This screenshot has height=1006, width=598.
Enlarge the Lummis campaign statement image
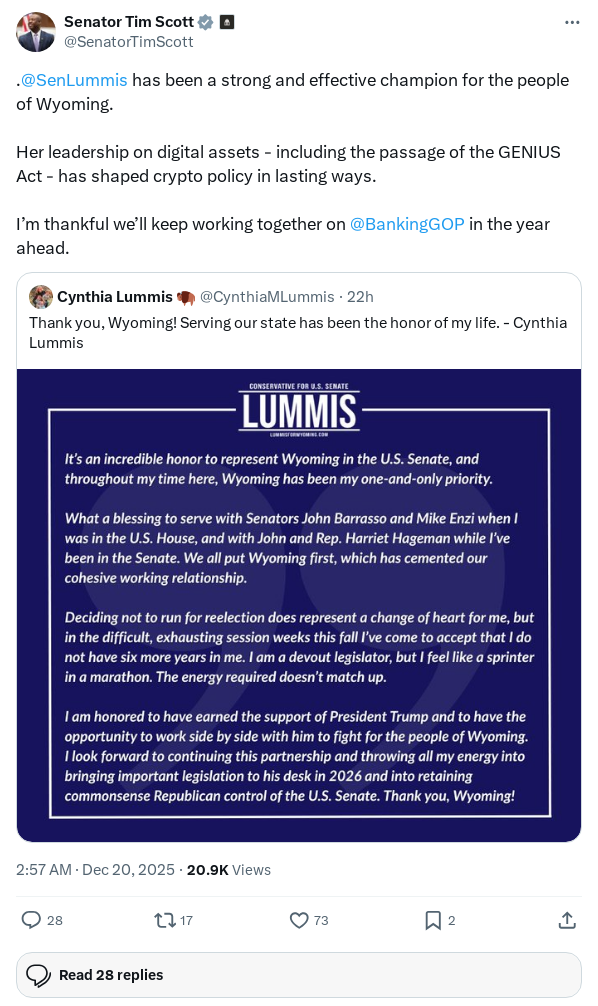click(x=298, y=605)
